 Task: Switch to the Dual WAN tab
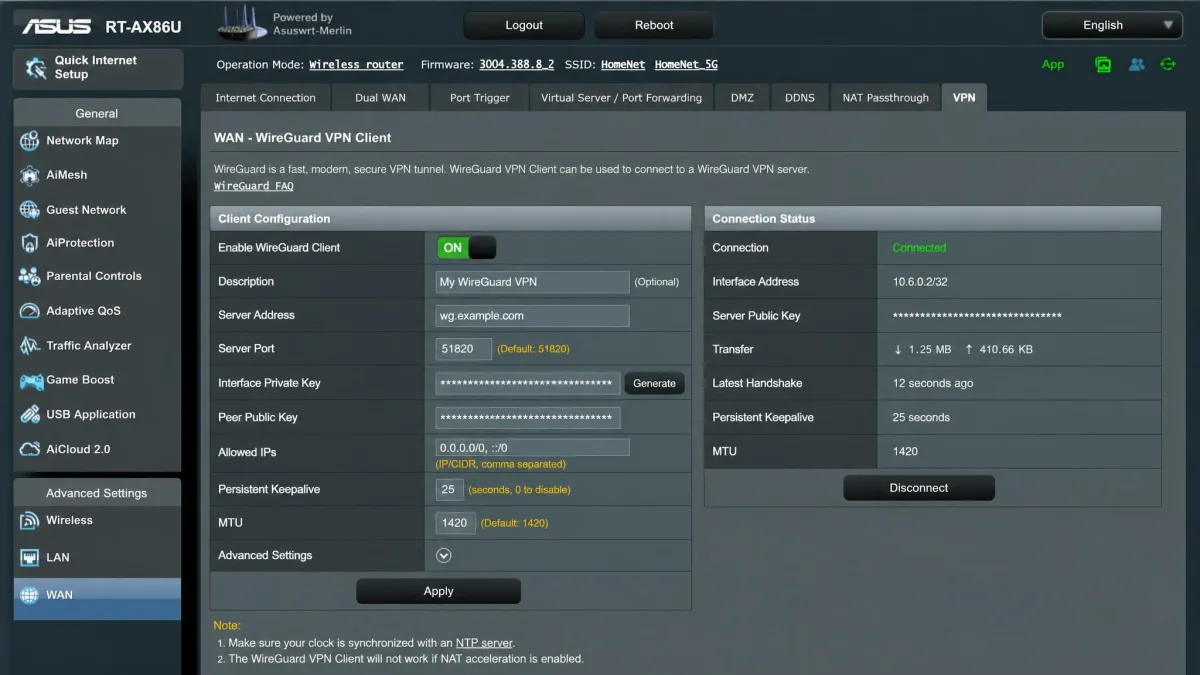point(380,98)
